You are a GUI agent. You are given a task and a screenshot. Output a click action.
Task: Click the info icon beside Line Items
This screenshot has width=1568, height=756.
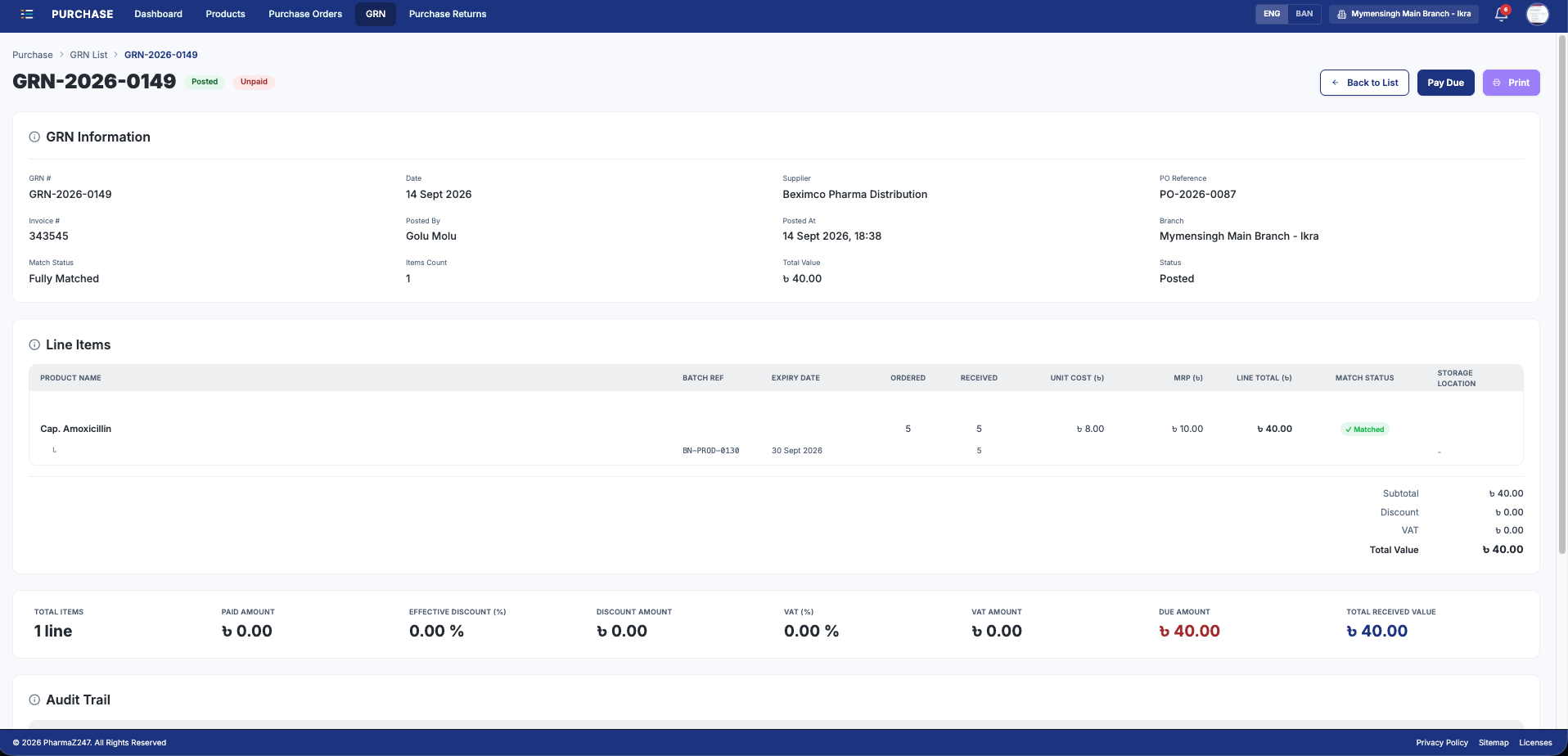(x=34, y=344)
